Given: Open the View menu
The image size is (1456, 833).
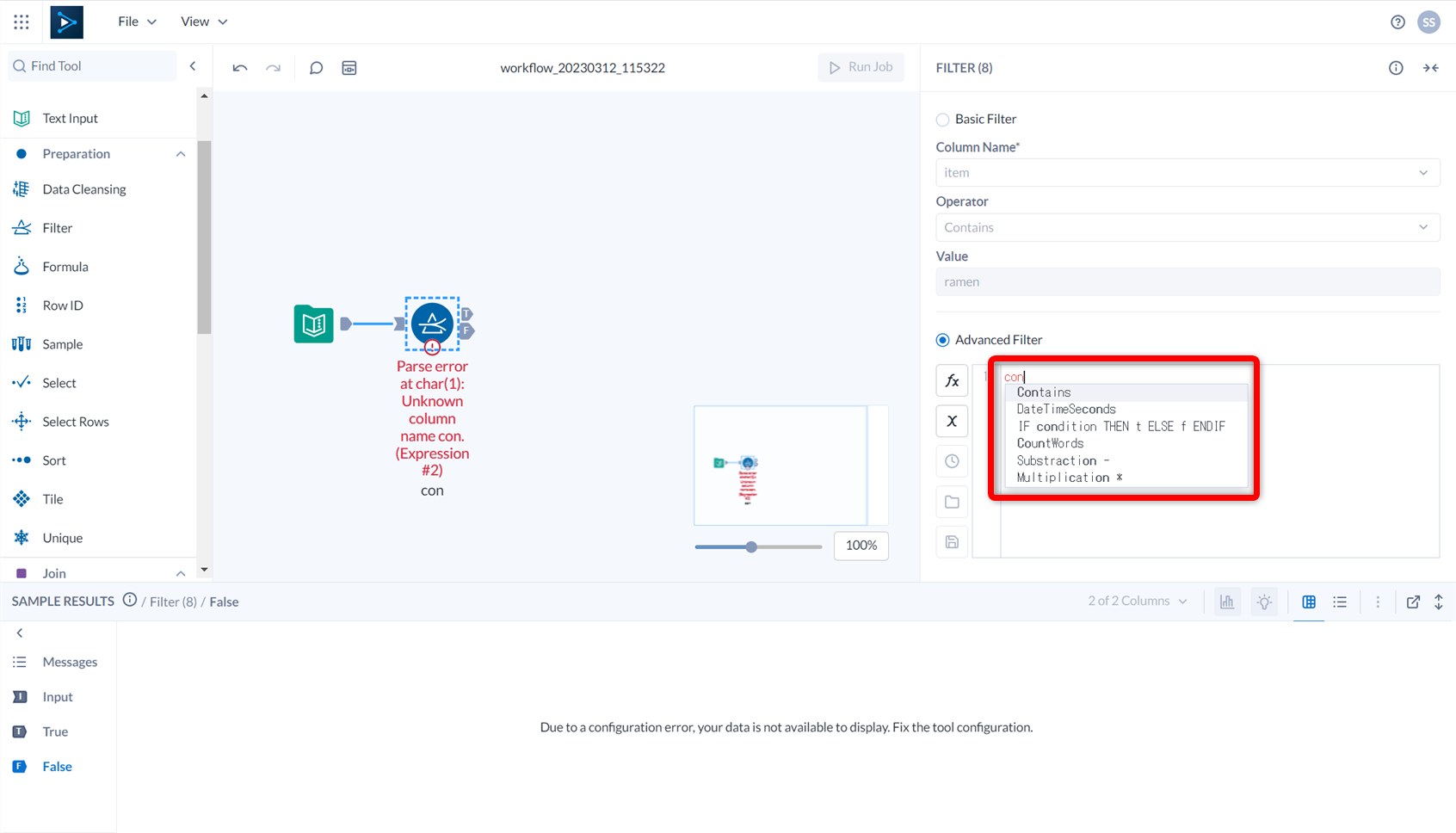Looking at the screenshot, I should point(204,22).
